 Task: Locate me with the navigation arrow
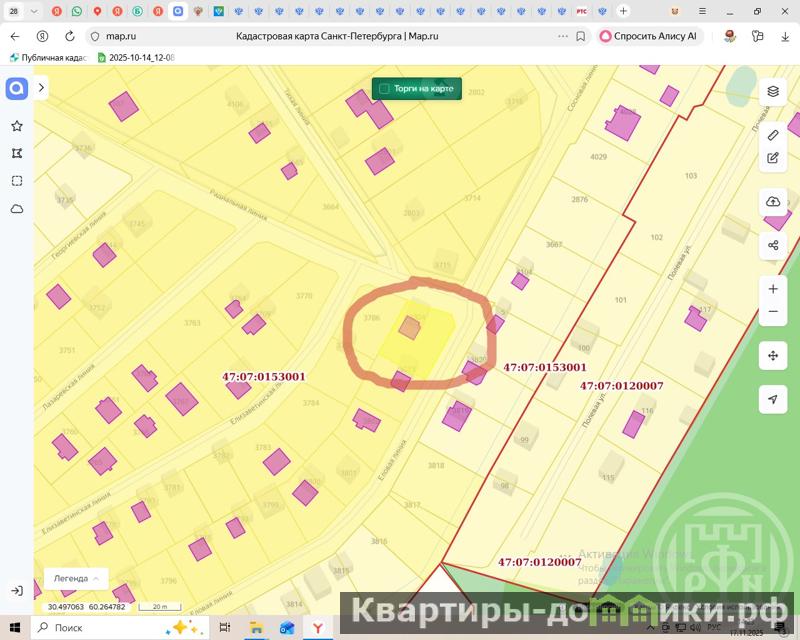click(x=773, y=399)
